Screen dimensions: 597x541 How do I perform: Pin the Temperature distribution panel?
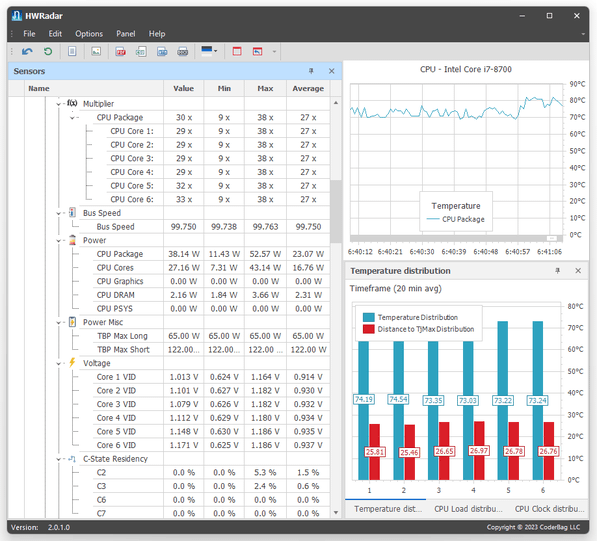(557, 271)
